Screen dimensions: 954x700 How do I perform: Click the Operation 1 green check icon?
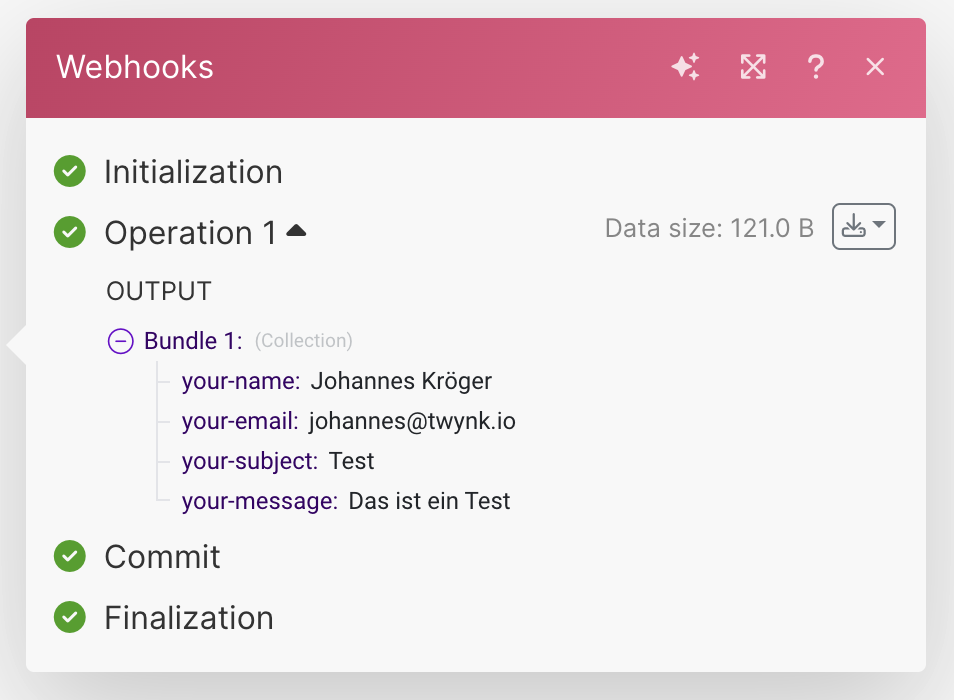pos(69,233)
